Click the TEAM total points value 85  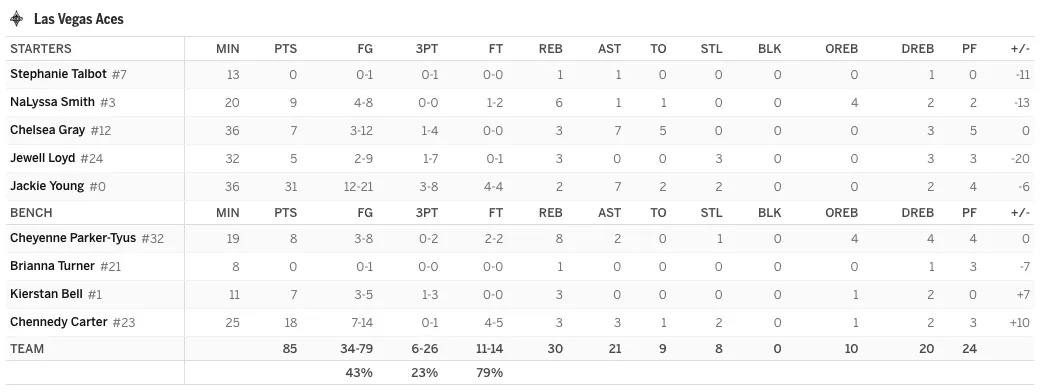290,348
